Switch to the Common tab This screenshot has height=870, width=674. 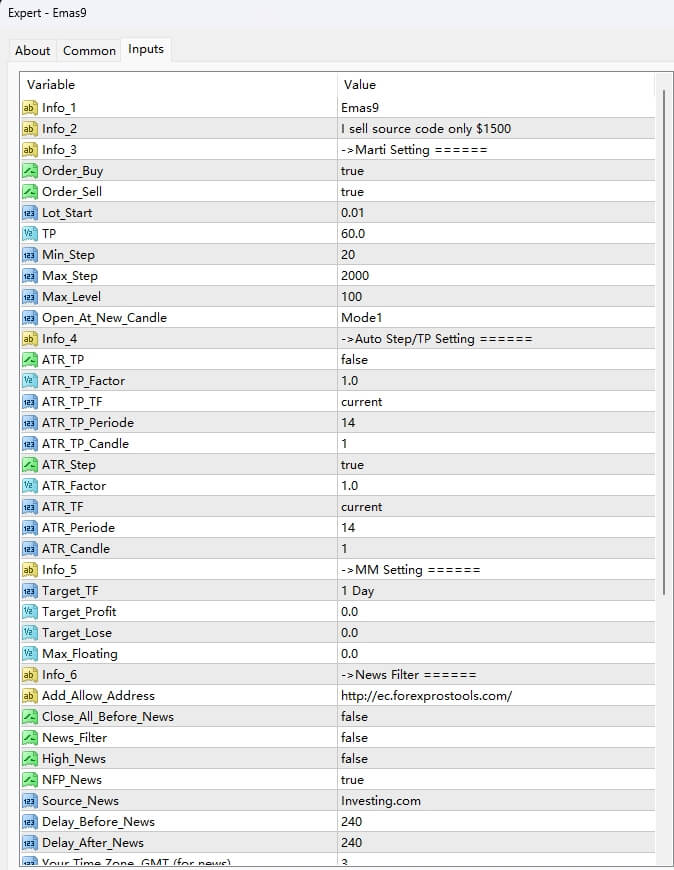coord(89,50)
